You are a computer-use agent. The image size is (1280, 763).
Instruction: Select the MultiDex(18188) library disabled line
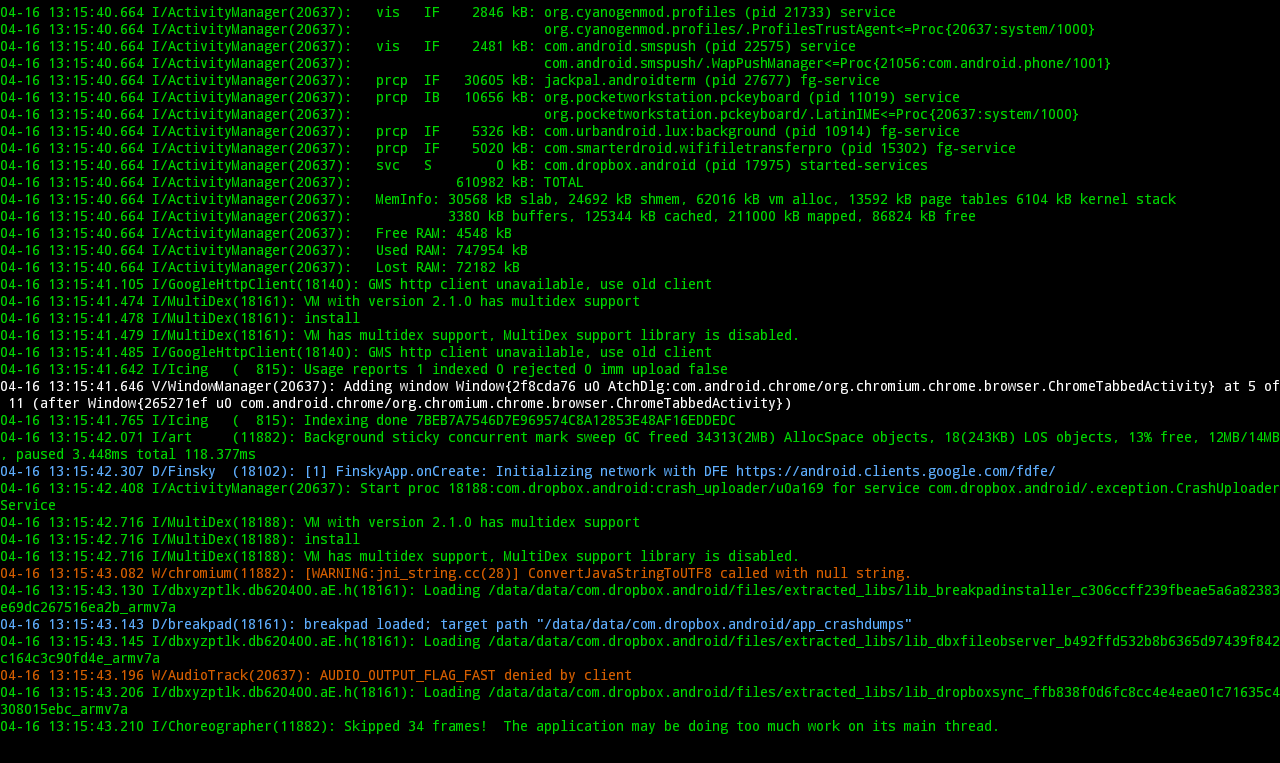coord(400,557)
